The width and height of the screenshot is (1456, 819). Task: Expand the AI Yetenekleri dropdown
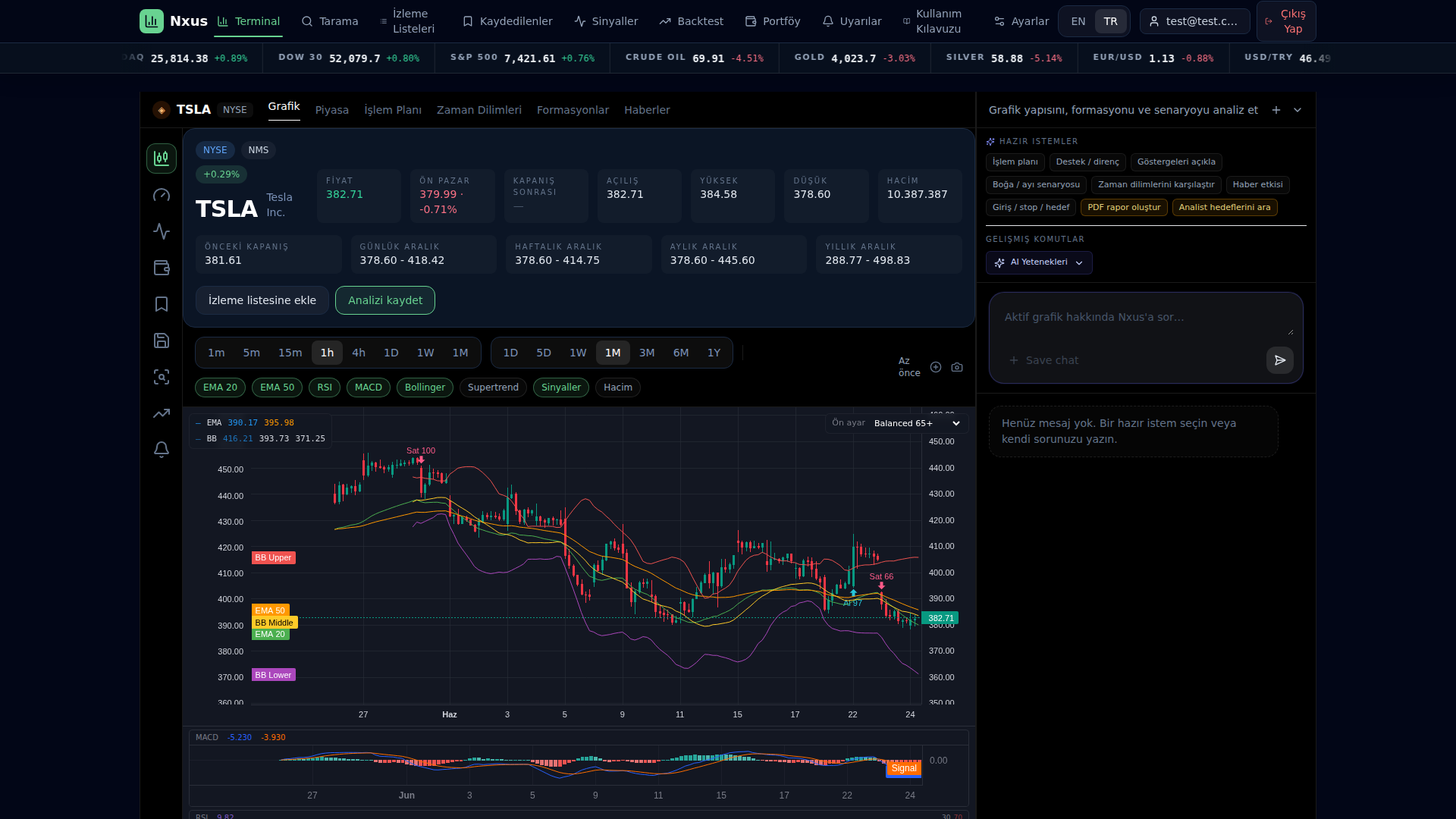pos(1039,262)
